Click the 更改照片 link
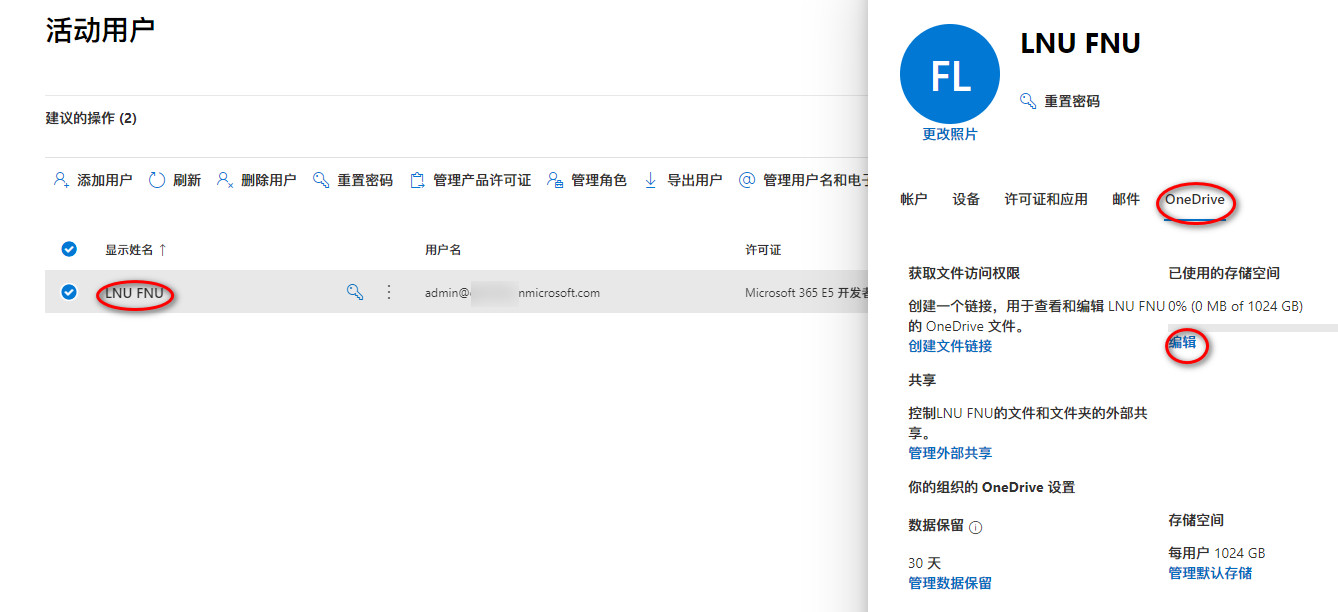Screen dimensions: 1338x612 (950, 134)
